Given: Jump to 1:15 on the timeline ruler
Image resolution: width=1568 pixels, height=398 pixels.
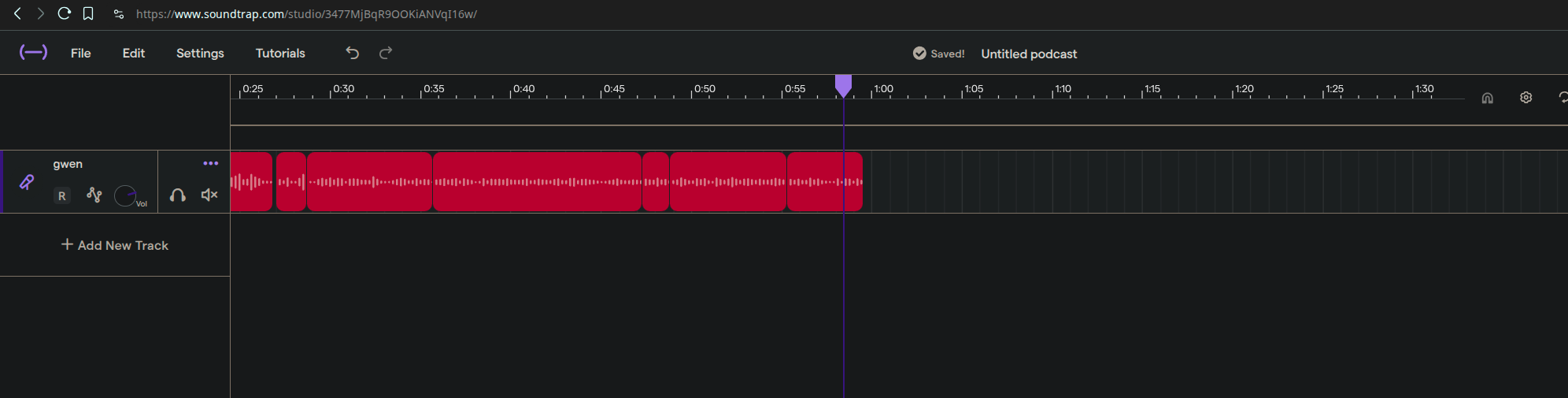Looking at the screenshot, I should pyautogui.click(x=1152, y=89).
